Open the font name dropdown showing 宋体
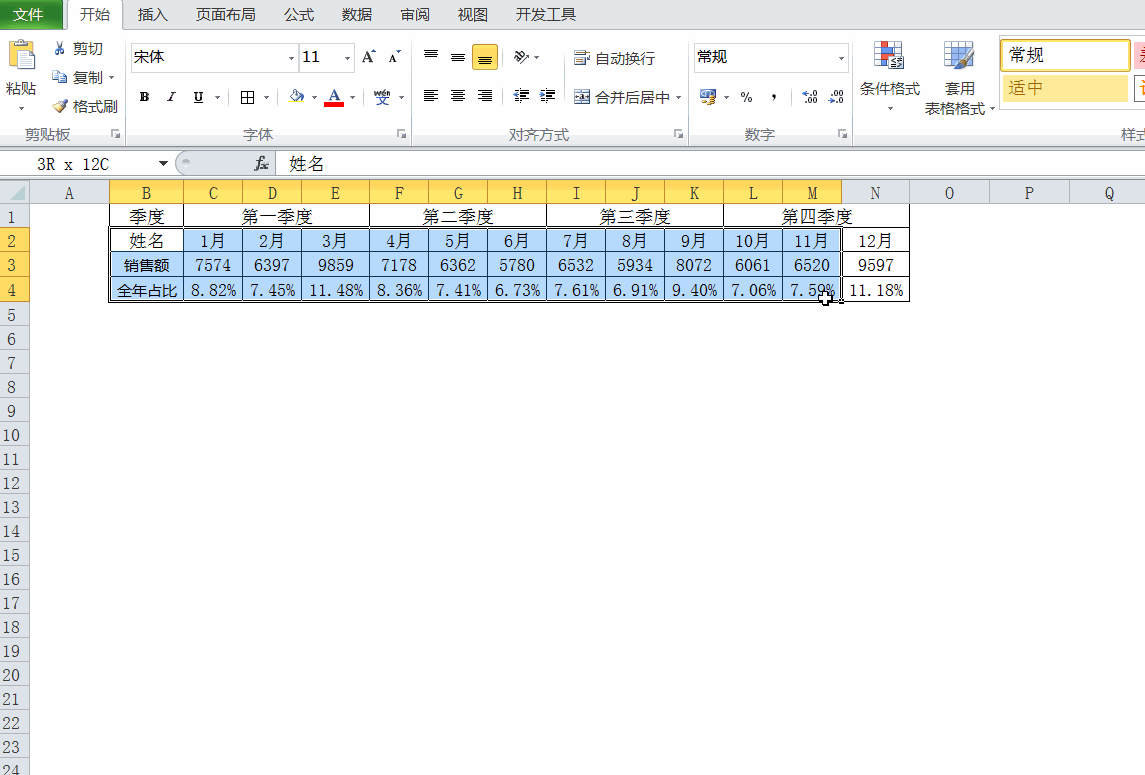The image size is (1145, 775). [x=290, y=57]
